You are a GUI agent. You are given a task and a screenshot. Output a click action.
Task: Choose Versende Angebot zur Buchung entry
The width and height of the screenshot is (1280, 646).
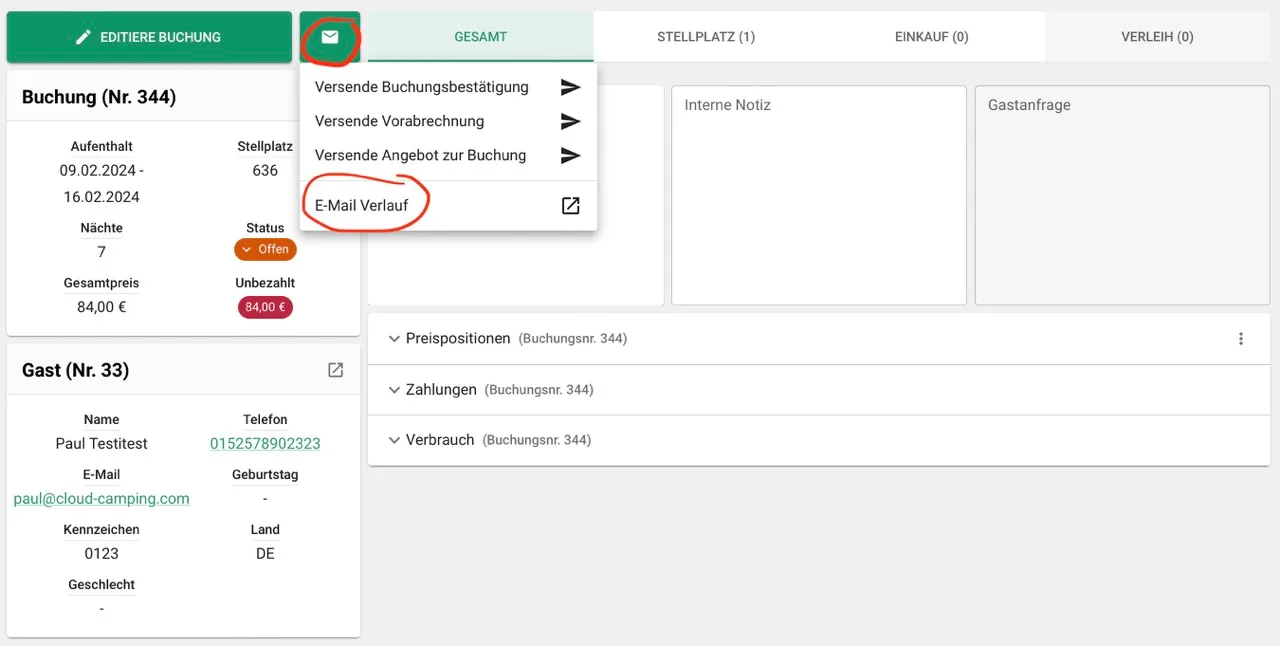tap(448, 155)
